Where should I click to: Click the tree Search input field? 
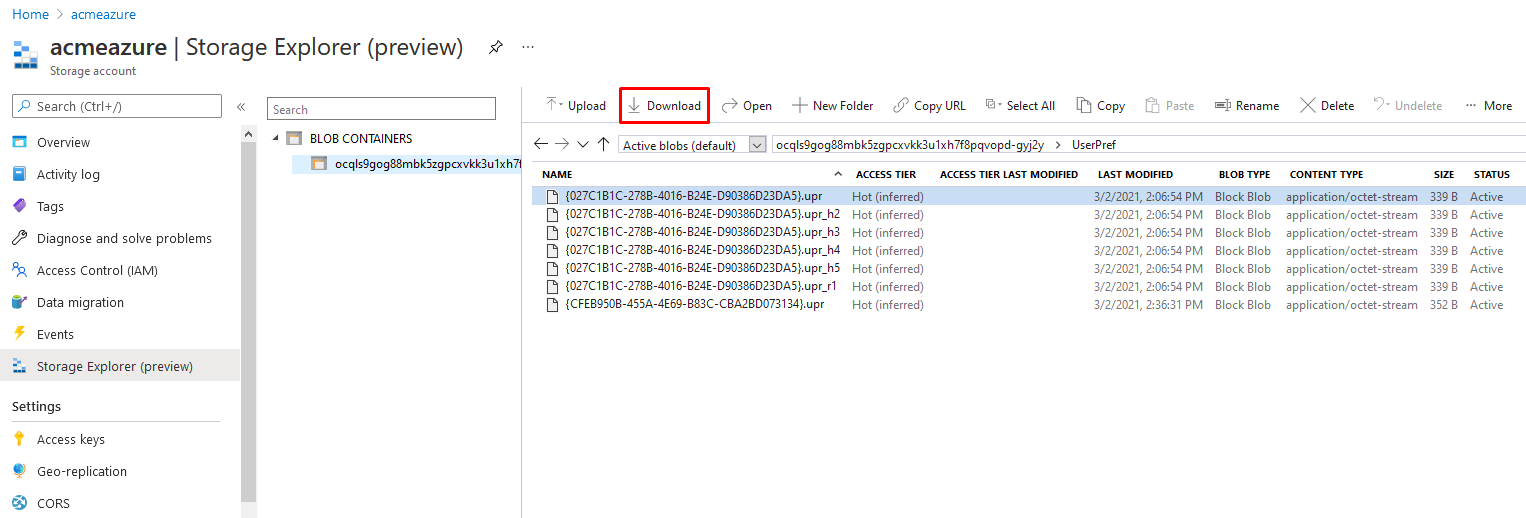tap(381, 109)
